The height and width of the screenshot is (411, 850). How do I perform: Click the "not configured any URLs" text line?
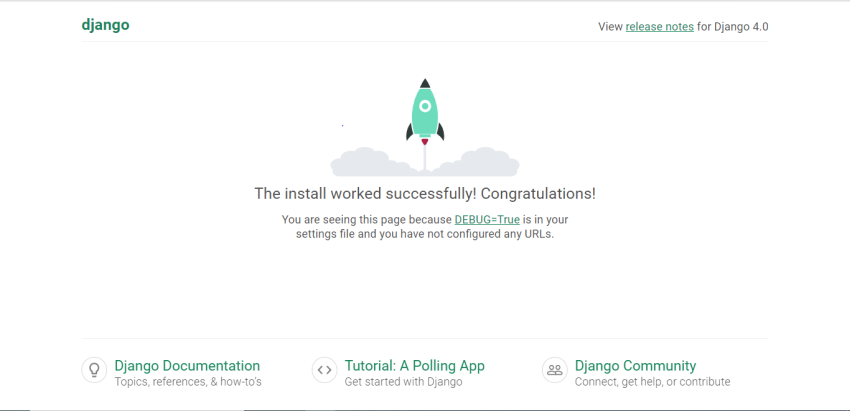[x=425, y=235]
